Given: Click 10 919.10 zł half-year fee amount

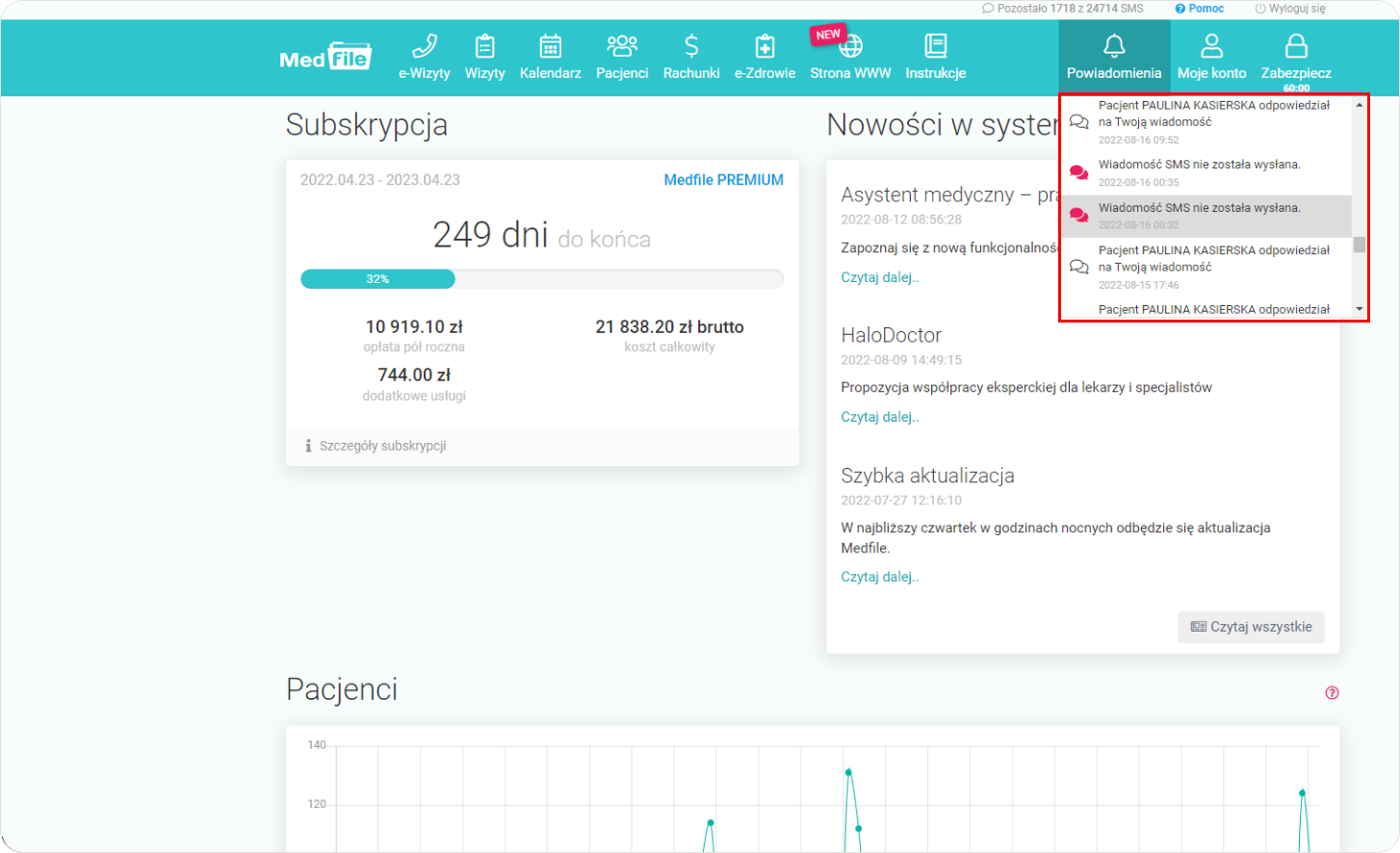Looking at the screenshot, I should click(x=414, y=327).
